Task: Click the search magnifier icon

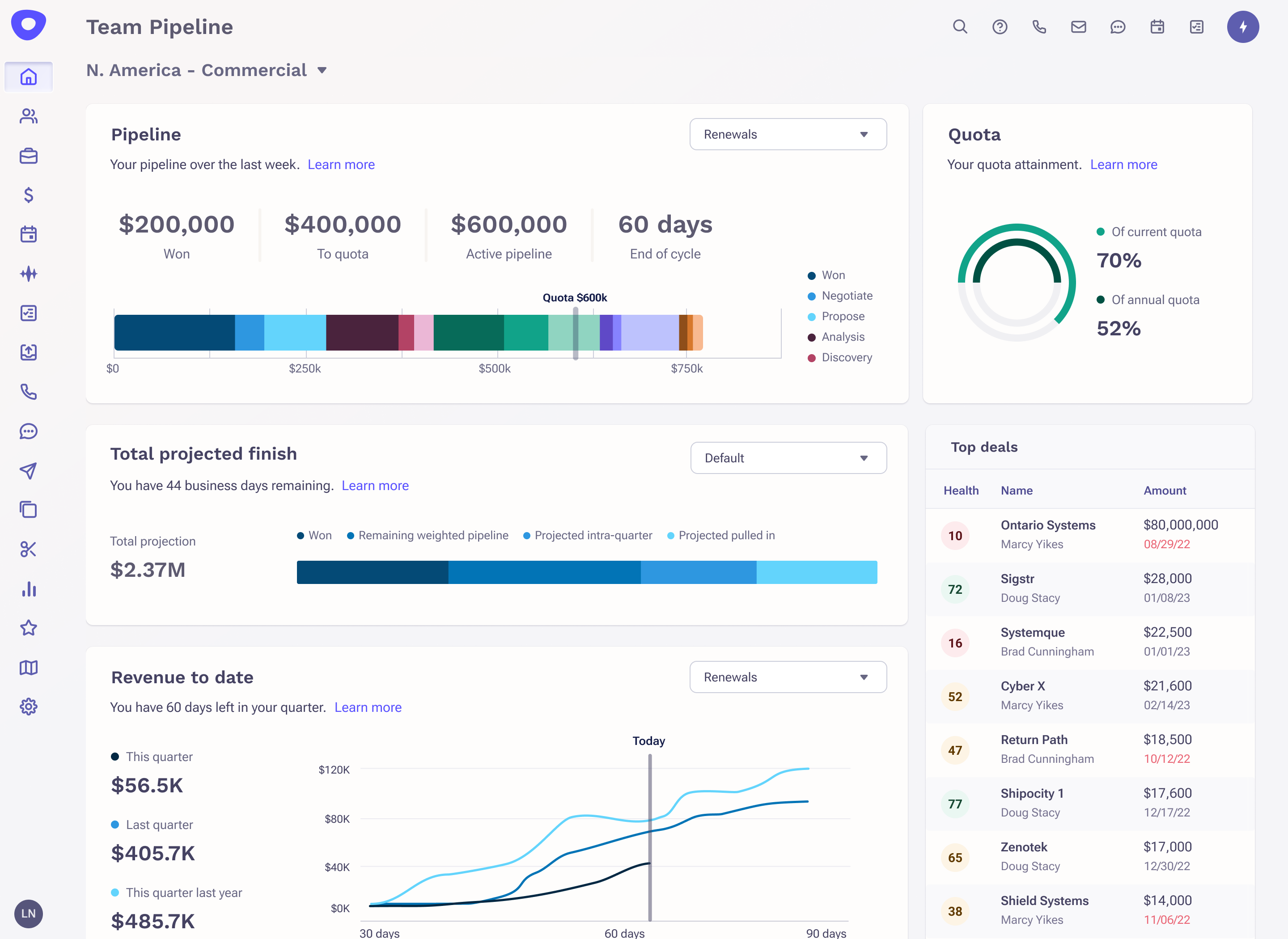Action: pos(959,27)
